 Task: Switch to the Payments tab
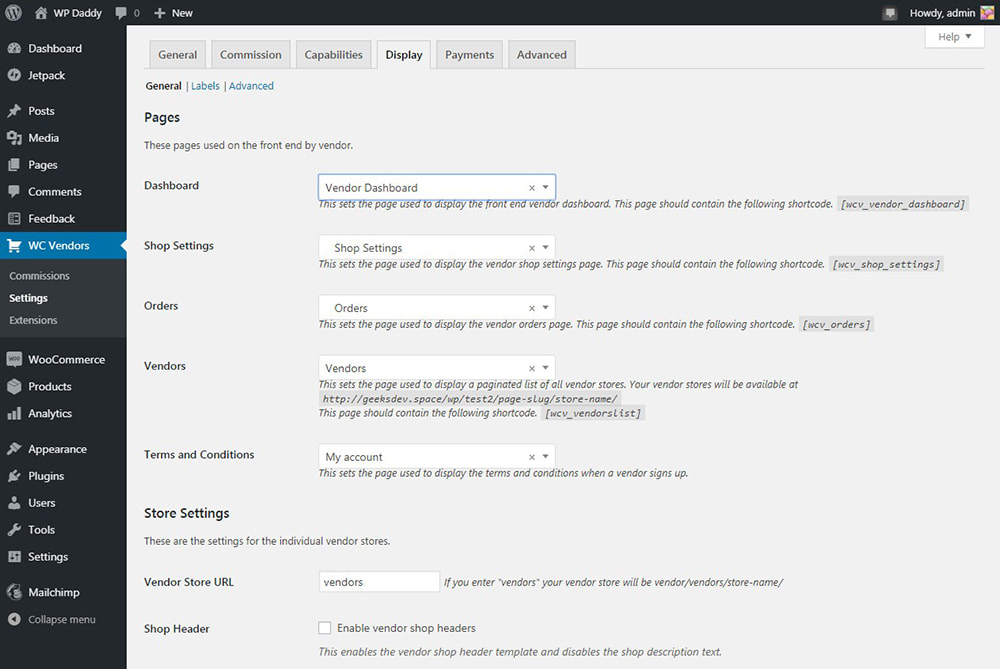click(x=469, y=55)
